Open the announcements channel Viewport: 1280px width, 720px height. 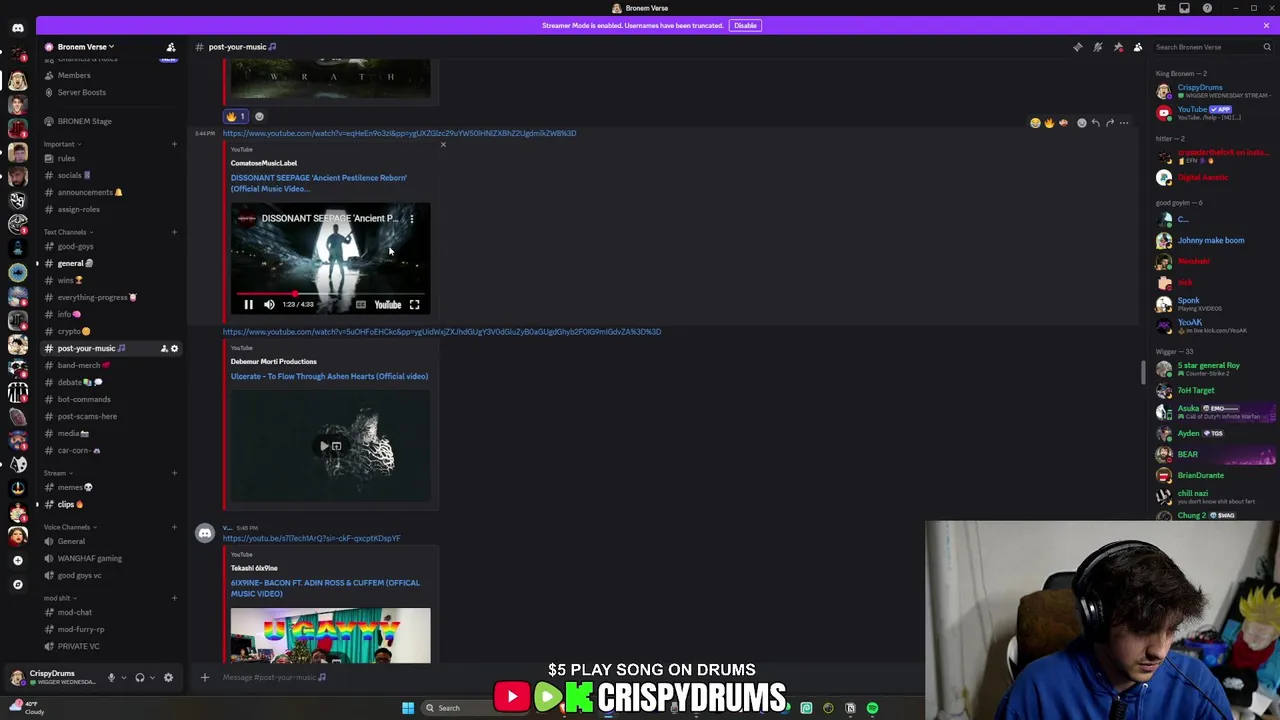point(110,192)
